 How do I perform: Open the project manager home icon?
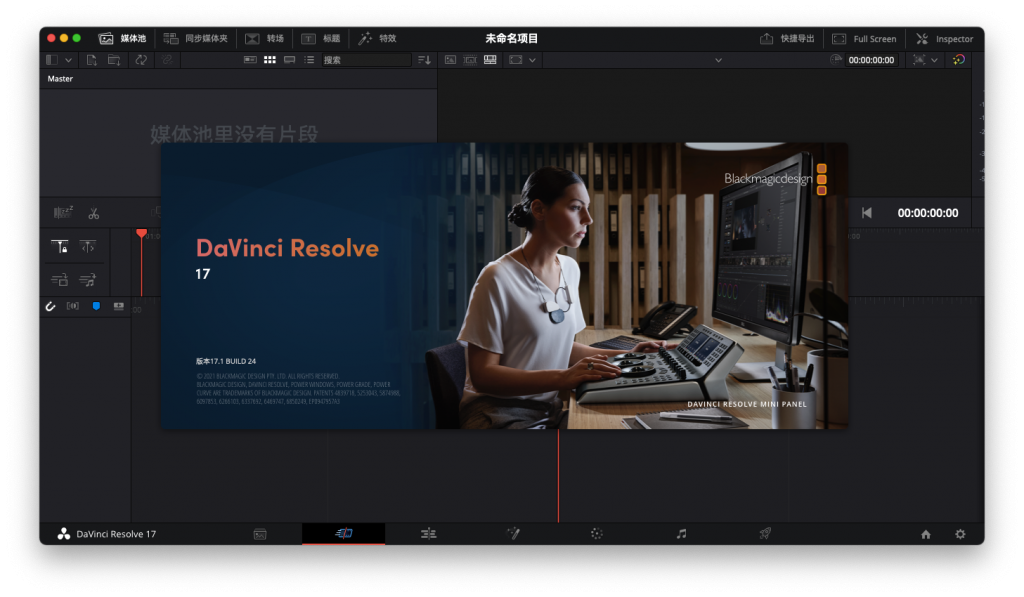pyautogui.click(x=926, y=534)
